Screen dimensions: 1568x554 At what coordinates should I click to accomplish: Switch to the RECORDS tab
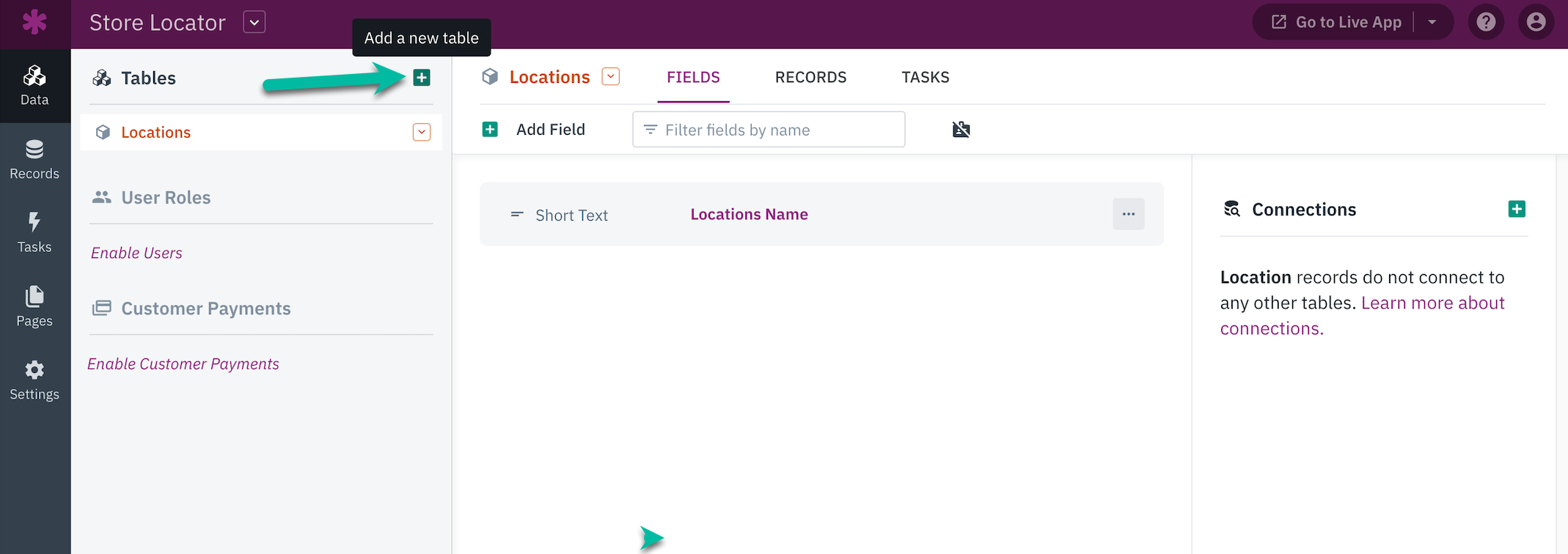[810, 77]
